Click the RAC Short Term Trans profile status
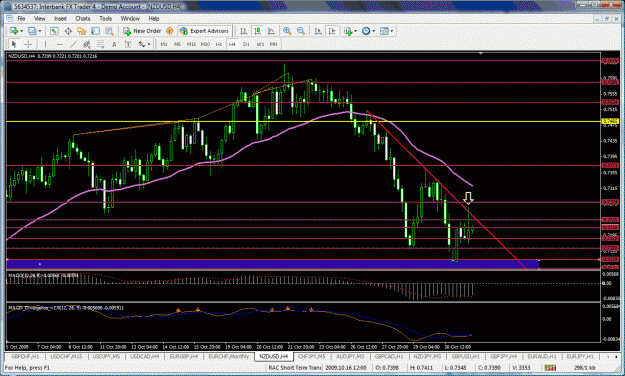The width and height of the screenshot is (625, 376). point(295,368)
